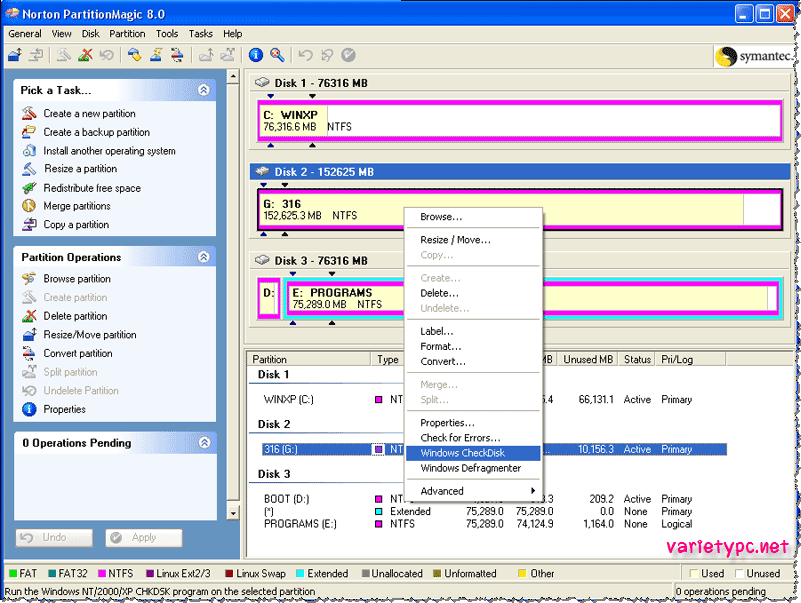801x603 pixels.
Task: Collapse the Operations Pending panel
Action: pos(204,442)
